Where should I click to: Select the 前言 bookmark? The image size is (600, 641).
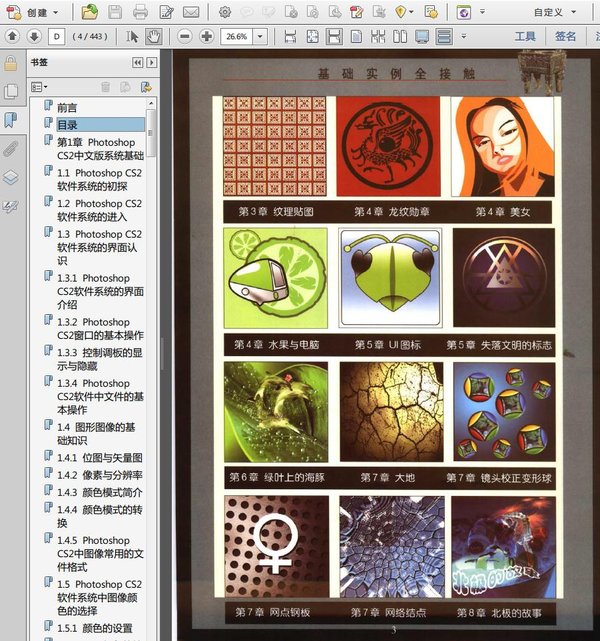coord(67,107)
